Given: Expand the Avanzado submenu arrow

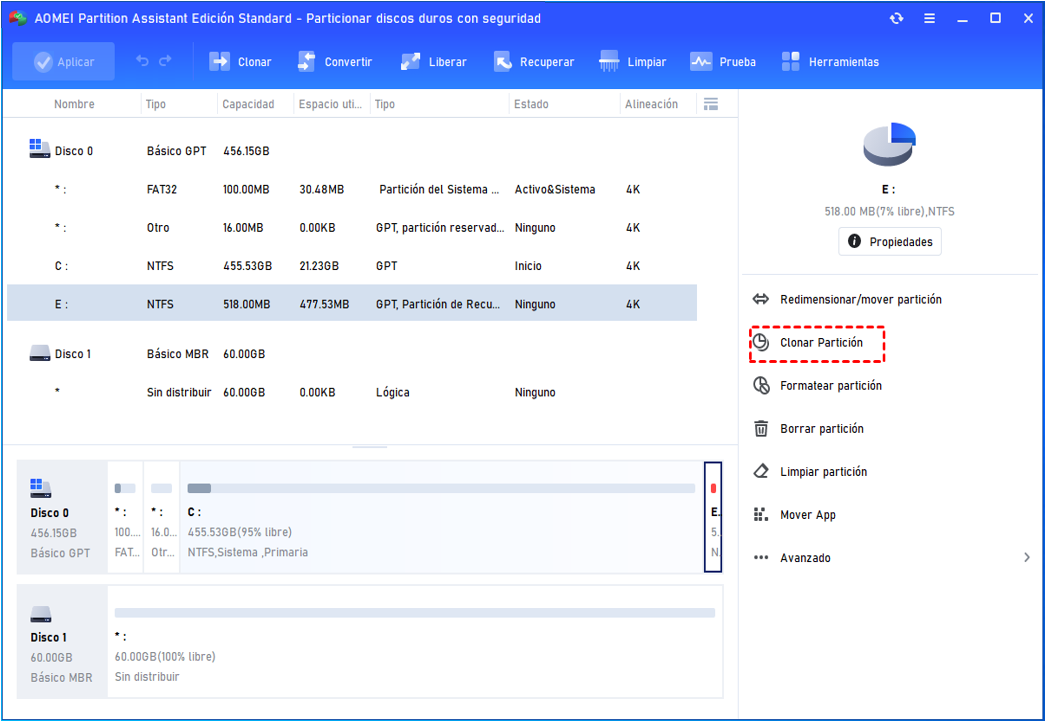Looking at the screenshot, I should [x=1027, y=557].
